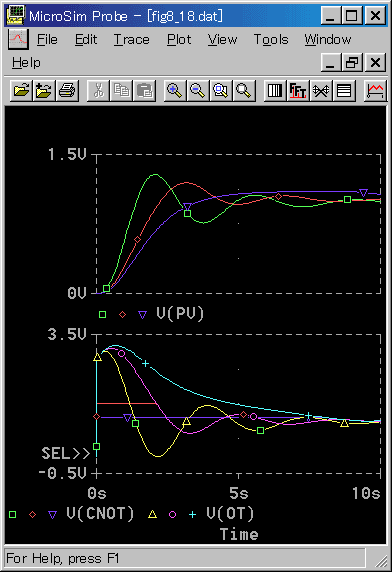Click the Cut scissors icon
Viewport: 392px width, 572px height.
coord(98,90)
